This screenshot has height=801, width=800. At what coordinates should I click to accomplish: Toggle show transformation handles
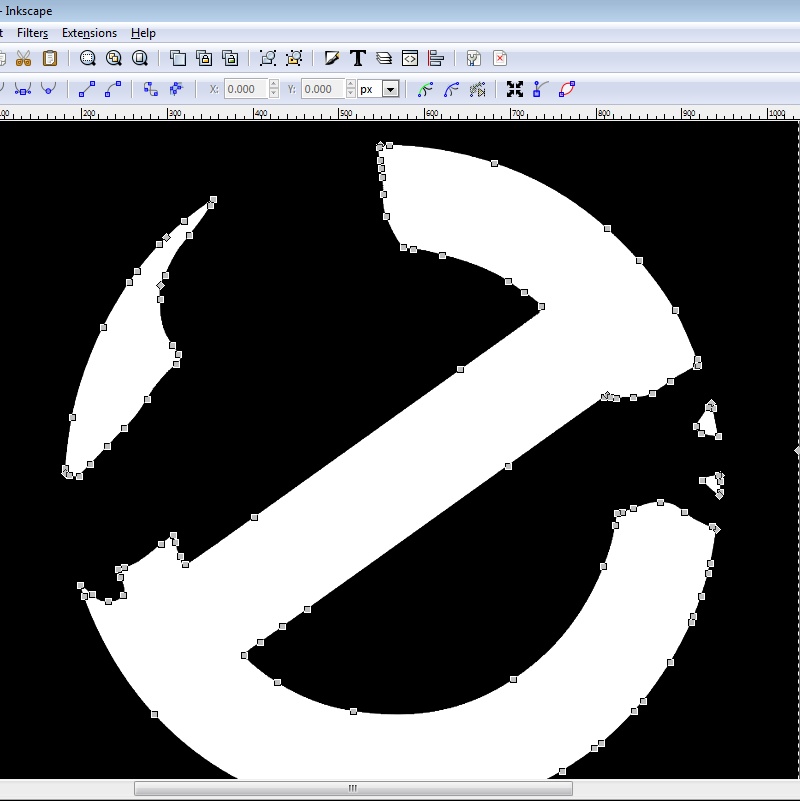514,89
